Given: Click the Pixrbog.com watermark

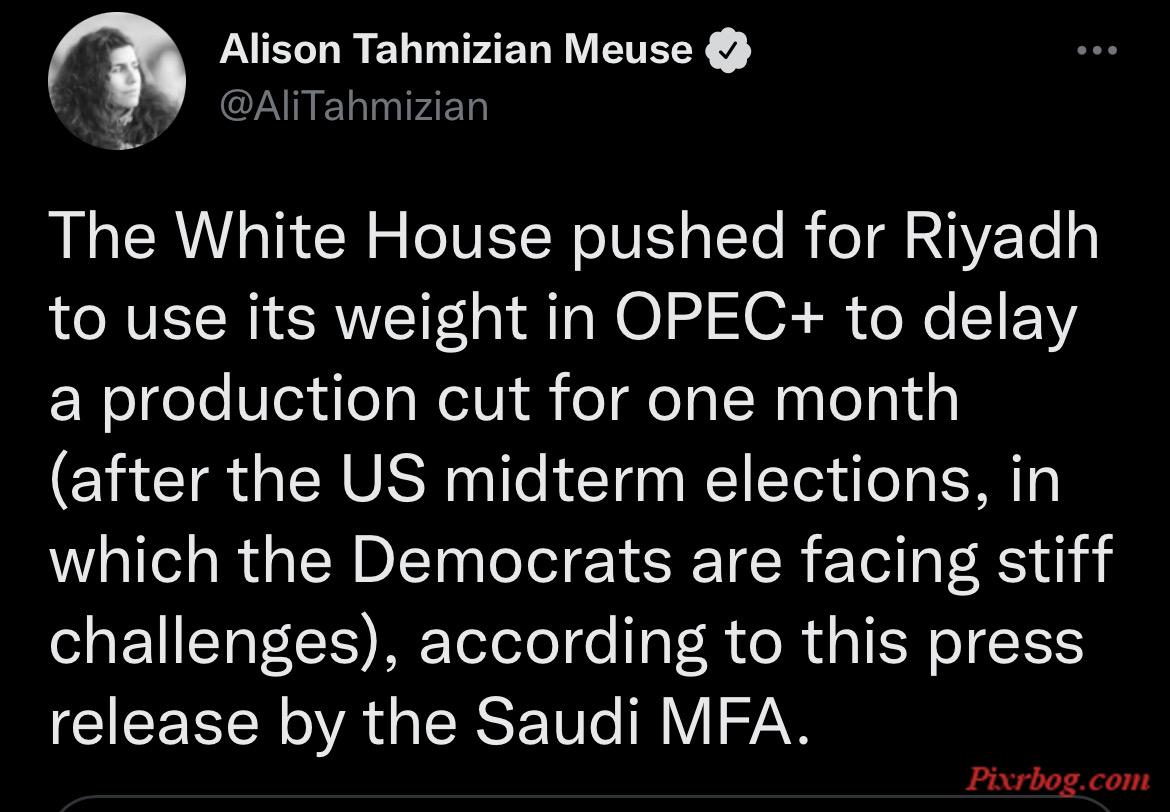Looking at the screenshot, I should (x=1057, y=780).
